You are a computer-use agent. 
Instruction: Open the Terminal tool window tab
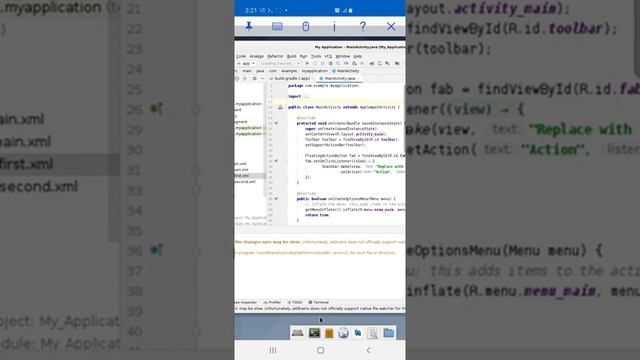pos(318,302)
